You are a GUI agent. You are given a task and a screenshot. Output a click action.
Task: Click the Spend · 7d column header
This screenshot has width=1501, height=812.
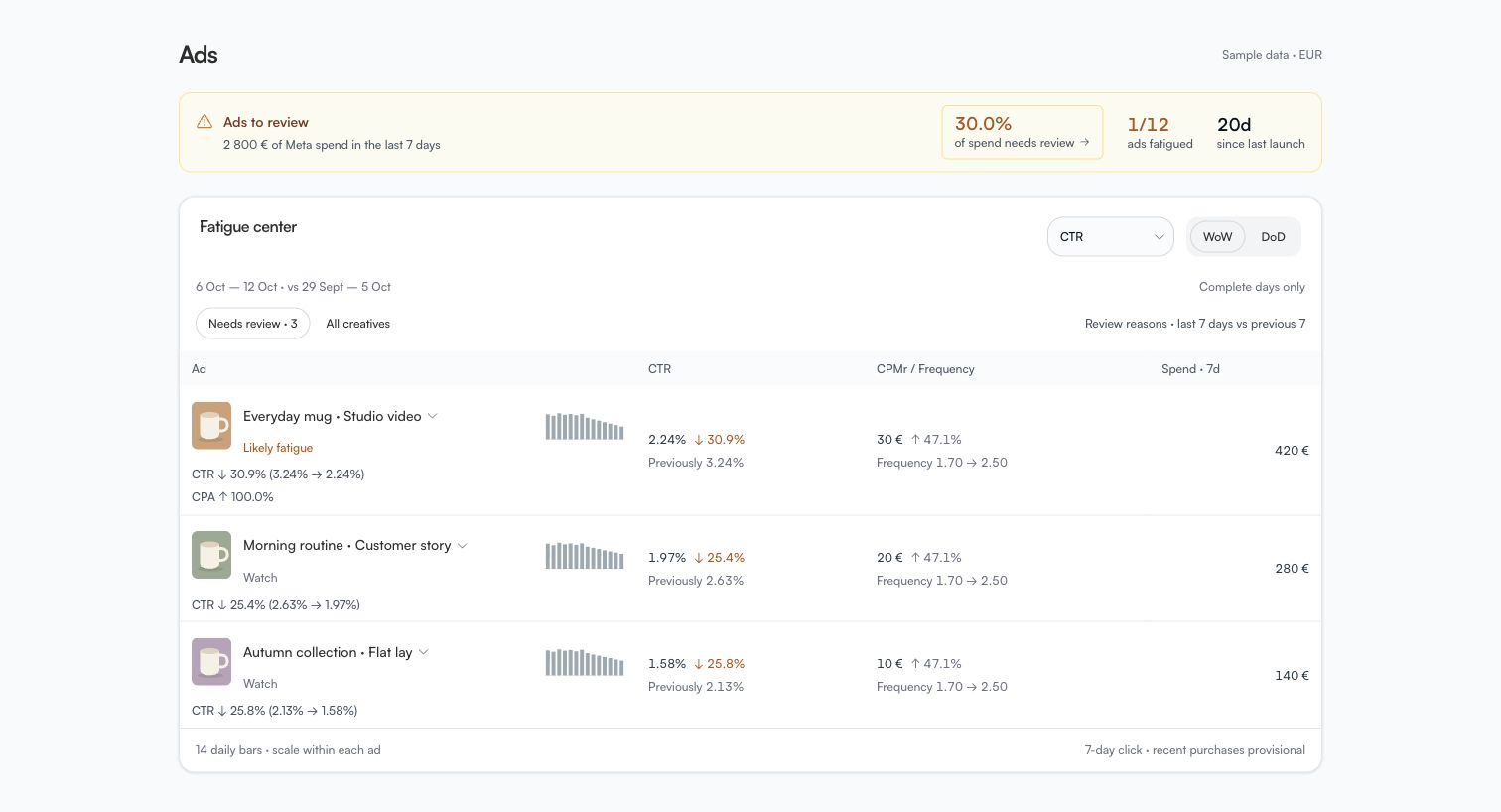click(x=1190, y=368)
